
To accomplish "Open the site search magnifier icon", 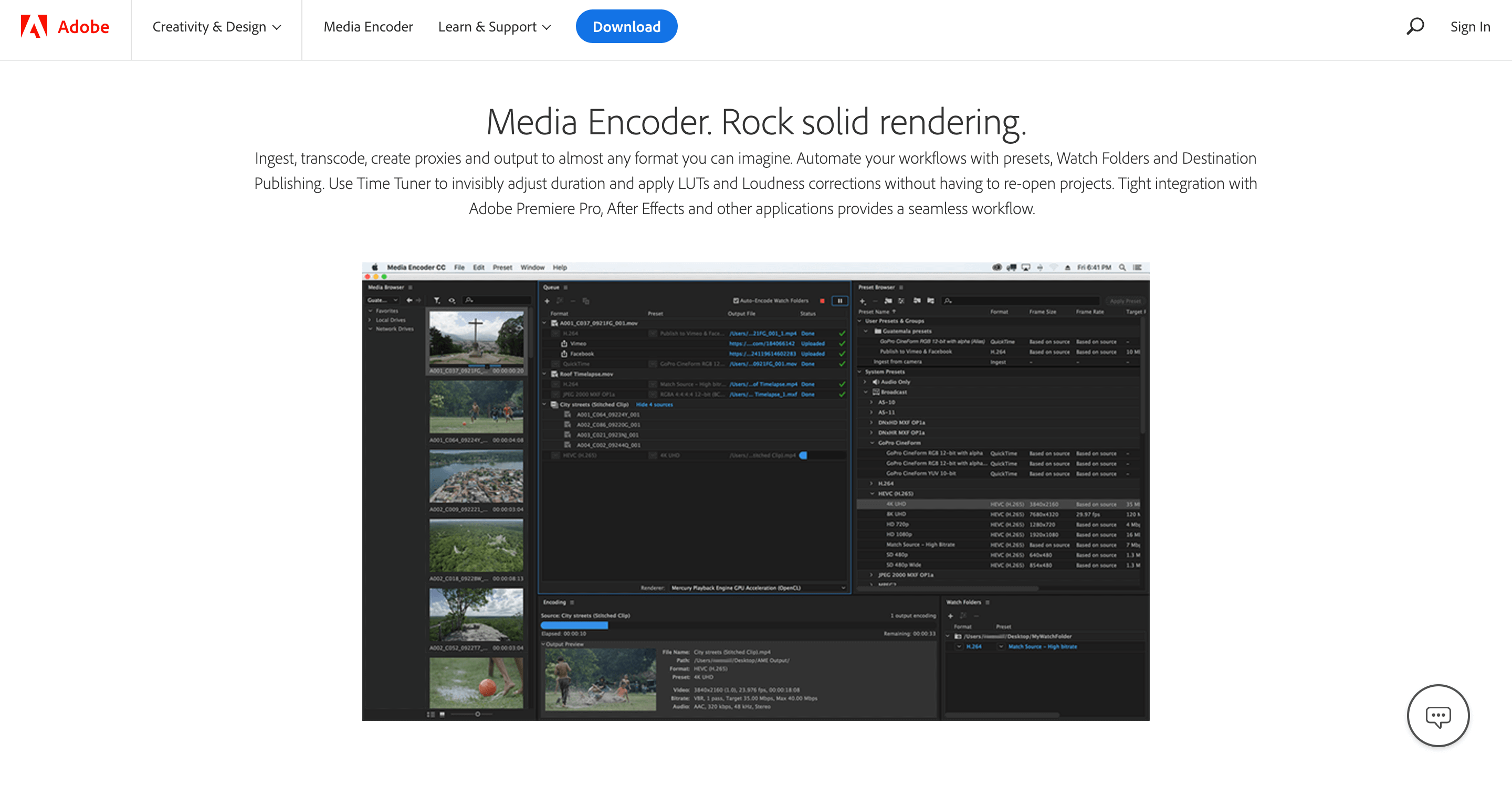I will click(x=1415, y=26).
